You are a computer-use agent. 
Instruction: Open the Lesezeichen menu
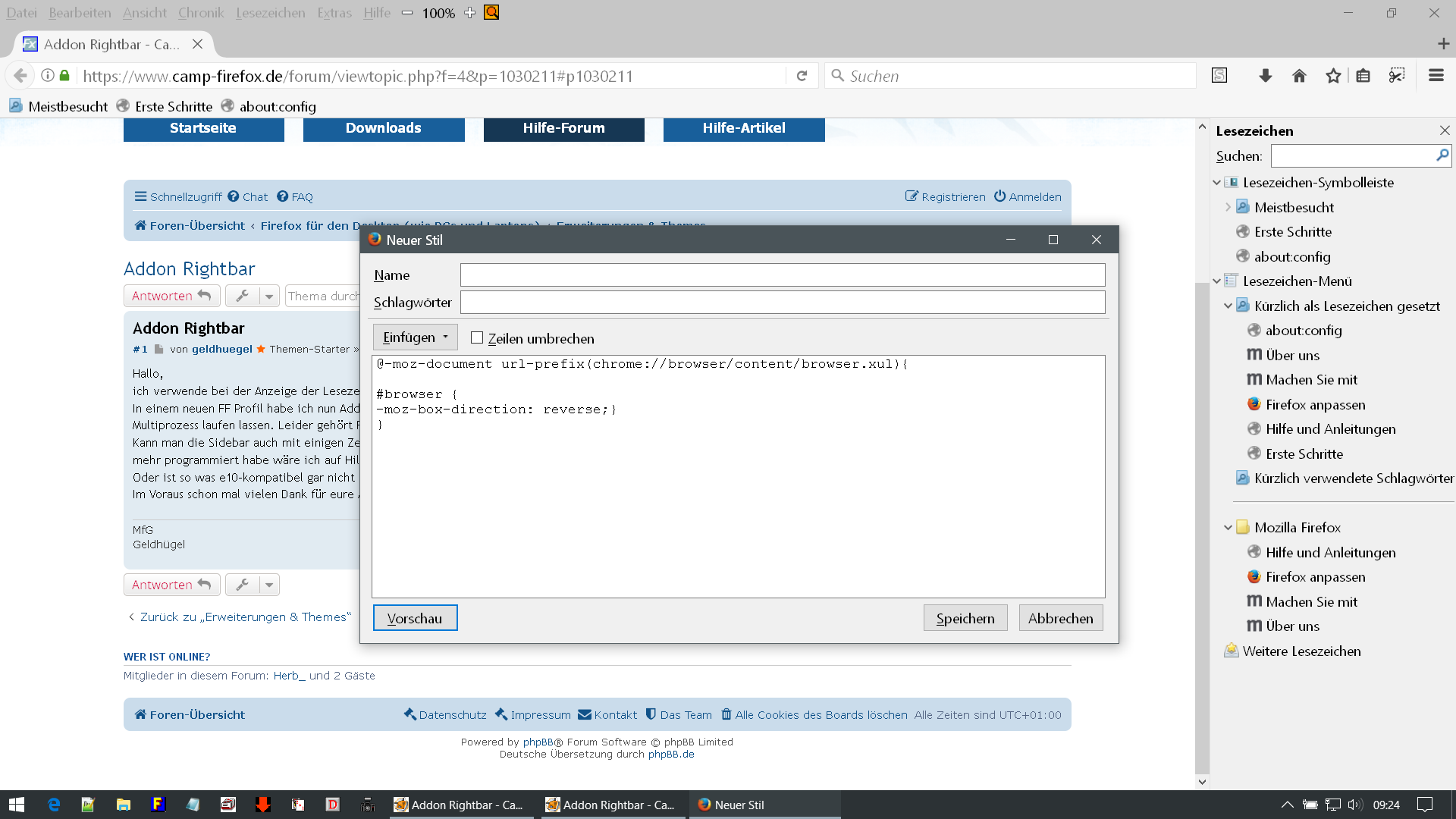click(270, 13)
